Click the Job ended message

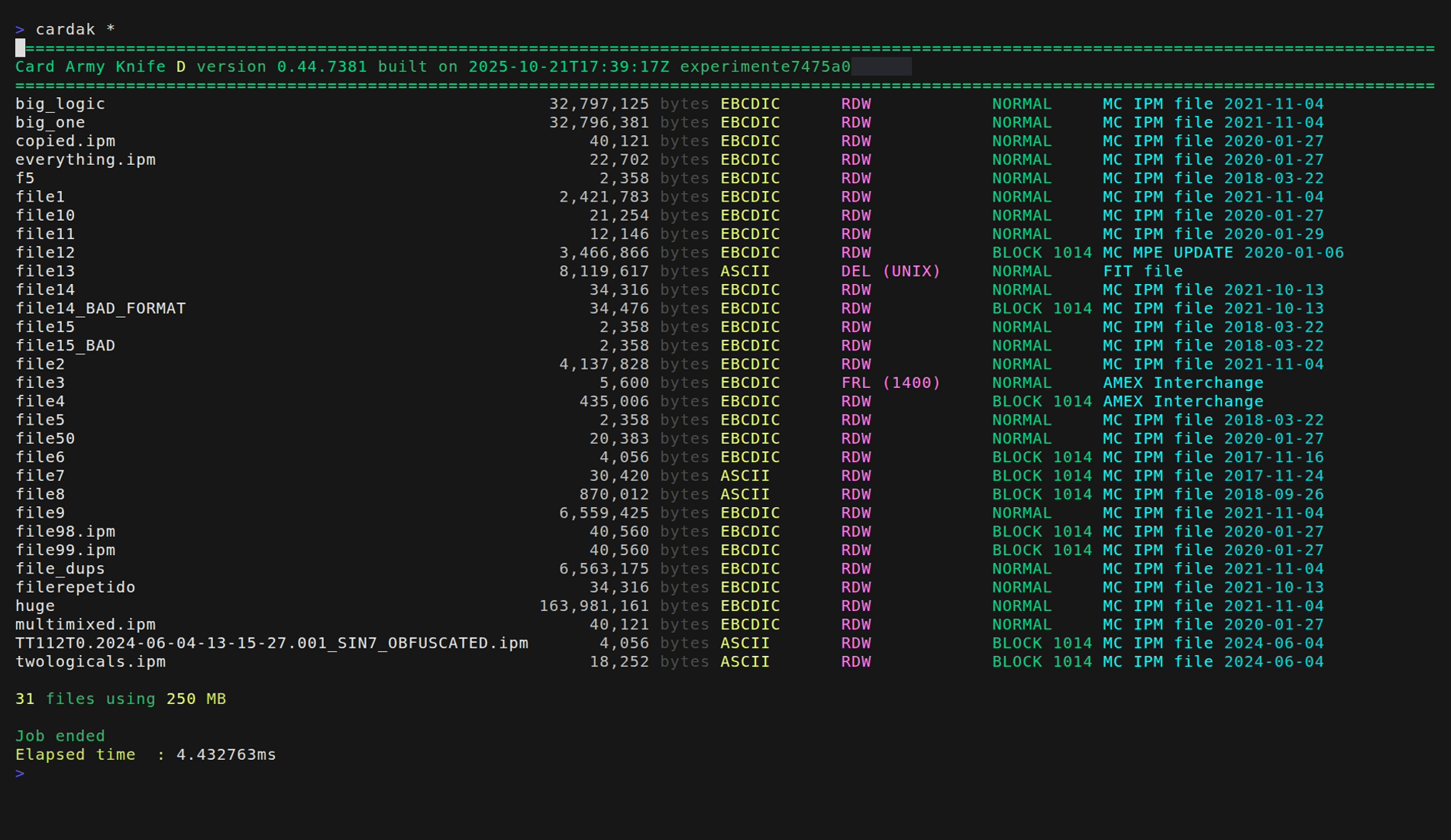coord(60,735)
